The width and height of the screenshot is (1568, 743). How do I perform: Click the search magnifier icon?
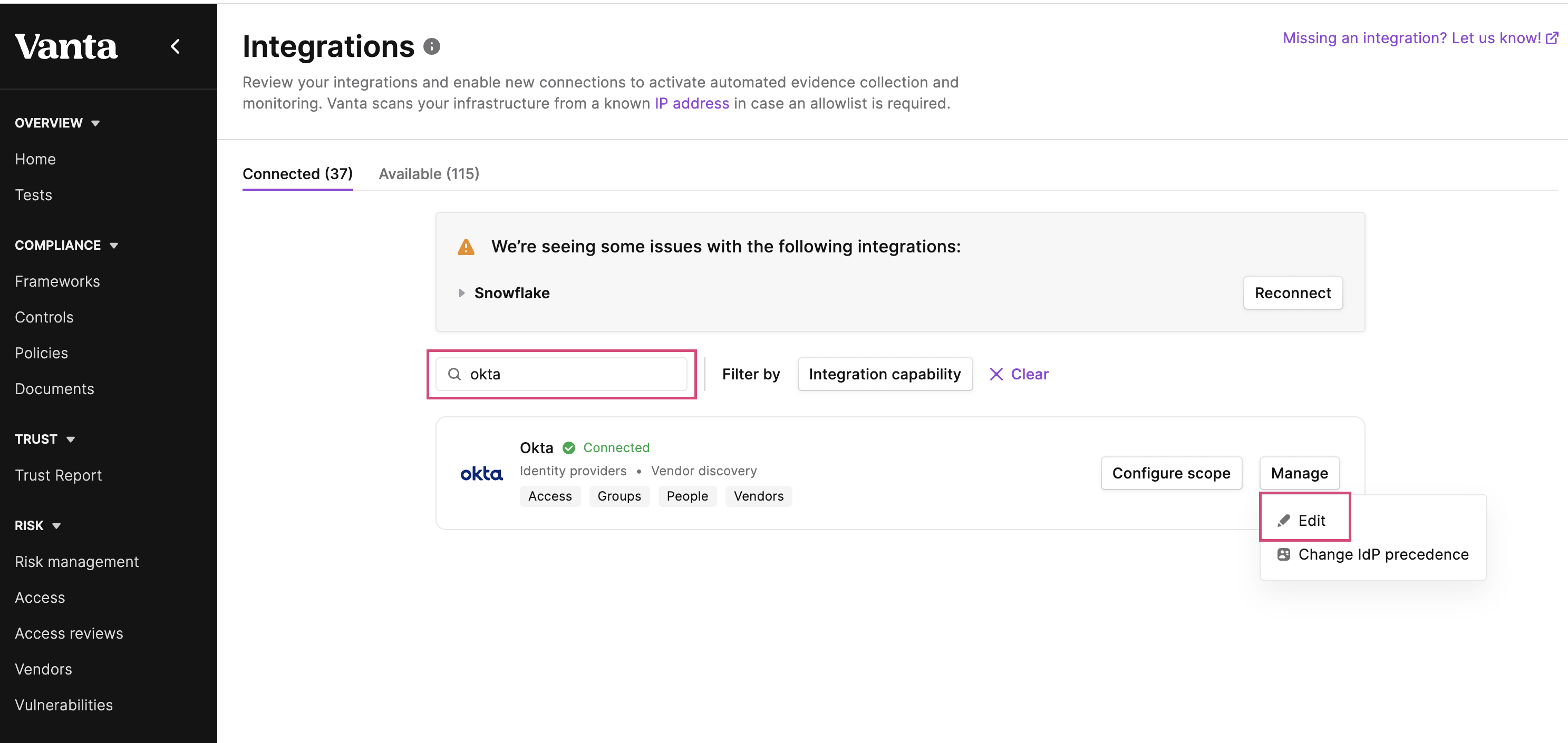pos(454,374)
